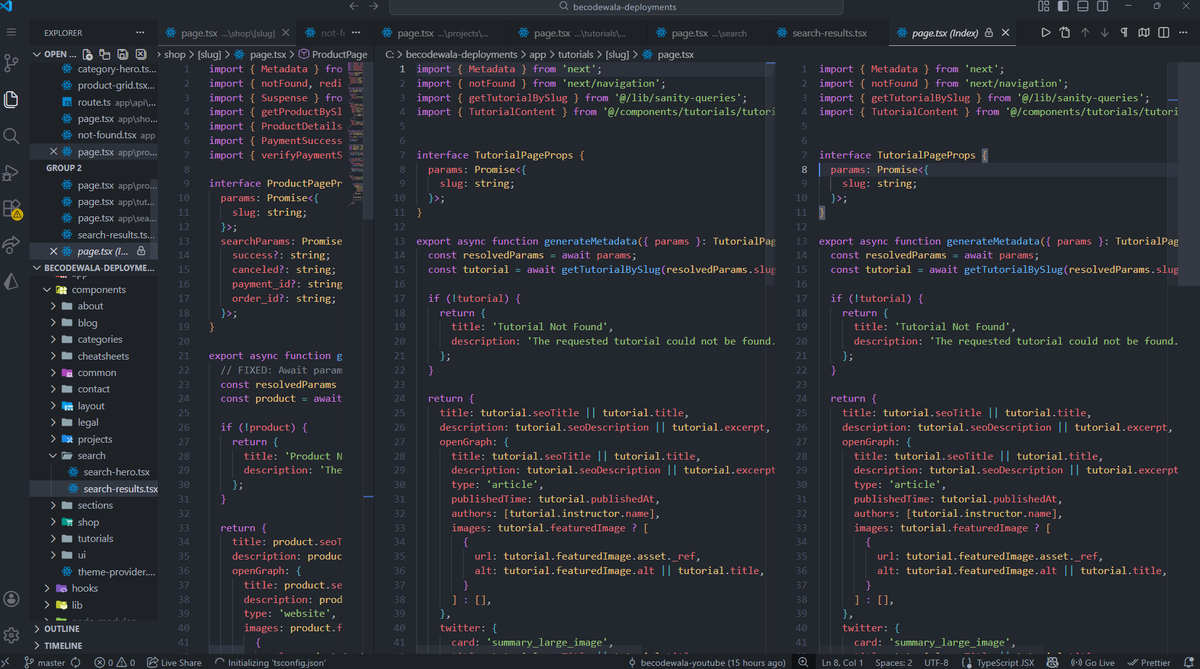Click the hamburger application menu
1200x669 pixels.
(12, 32)
